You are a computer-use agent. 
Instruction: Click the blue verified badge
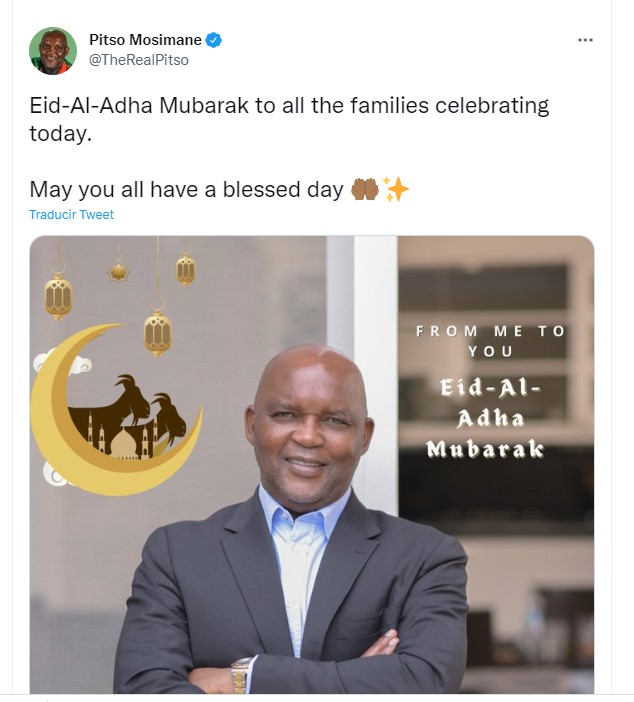coord(214,40)
